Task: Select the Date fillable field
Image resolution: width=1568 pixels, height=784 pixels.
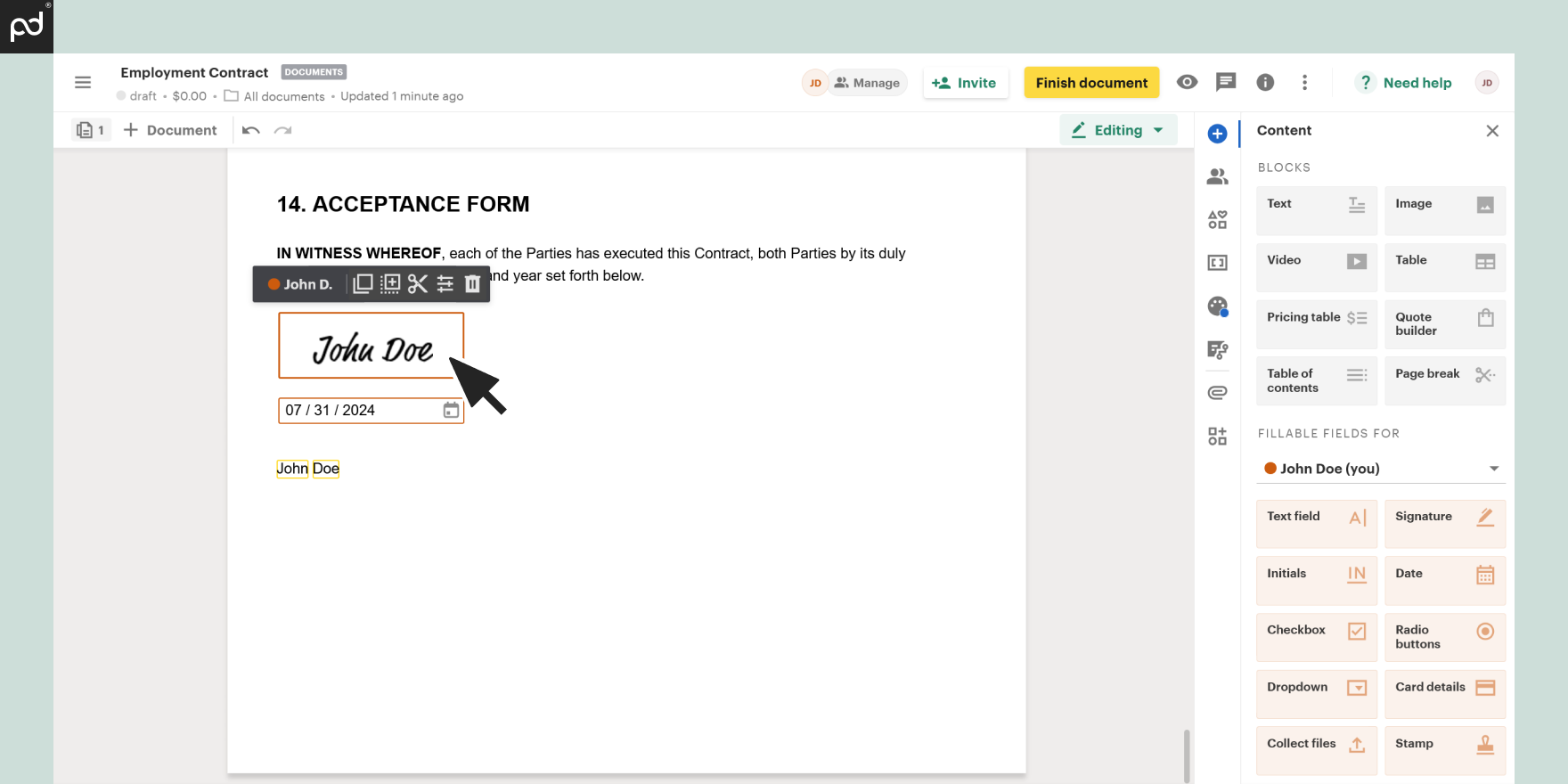Action: pyautogui.click(x=1445, y=581)
